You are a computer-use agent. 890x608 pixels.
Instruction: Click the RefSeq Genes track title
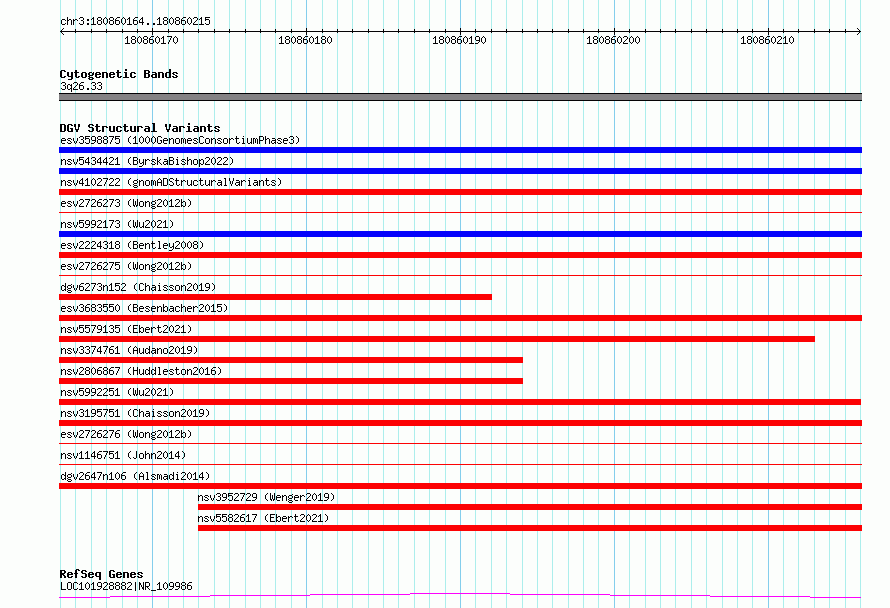[x=101, y=574]
